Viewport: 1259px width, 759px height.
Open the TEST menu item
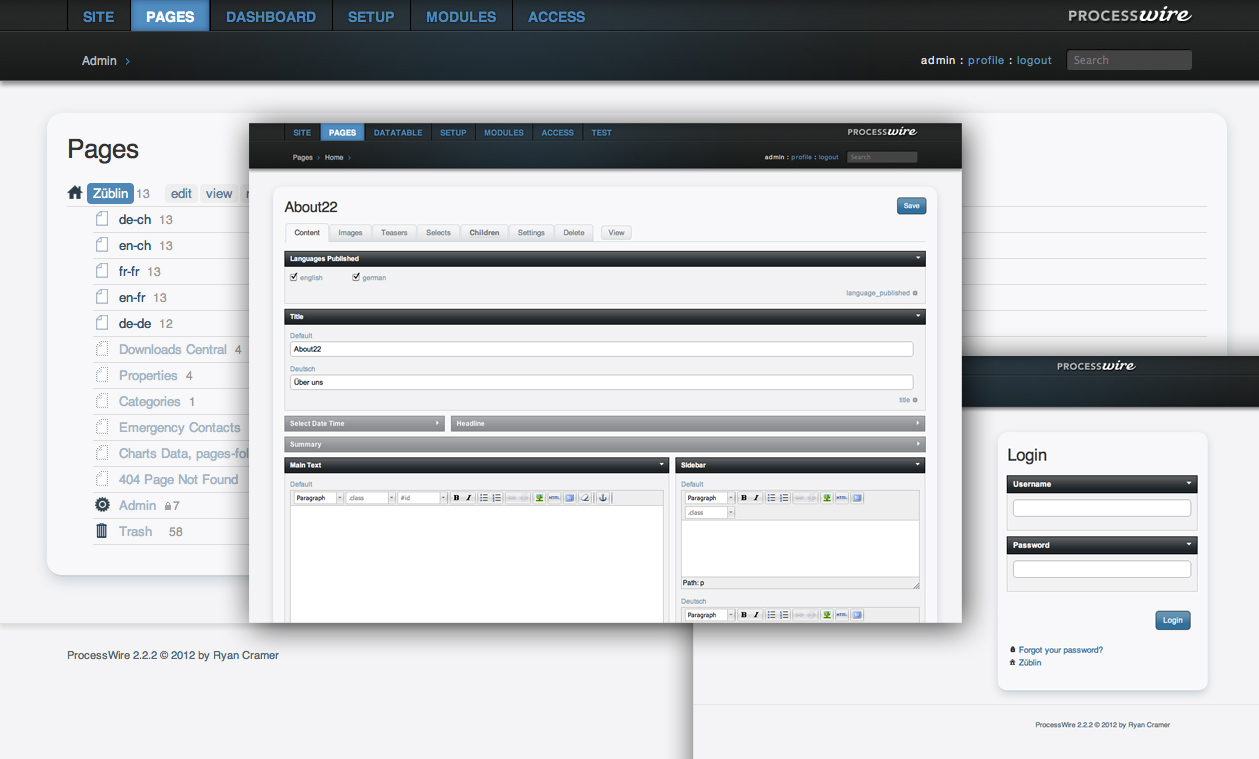[601, 132]
